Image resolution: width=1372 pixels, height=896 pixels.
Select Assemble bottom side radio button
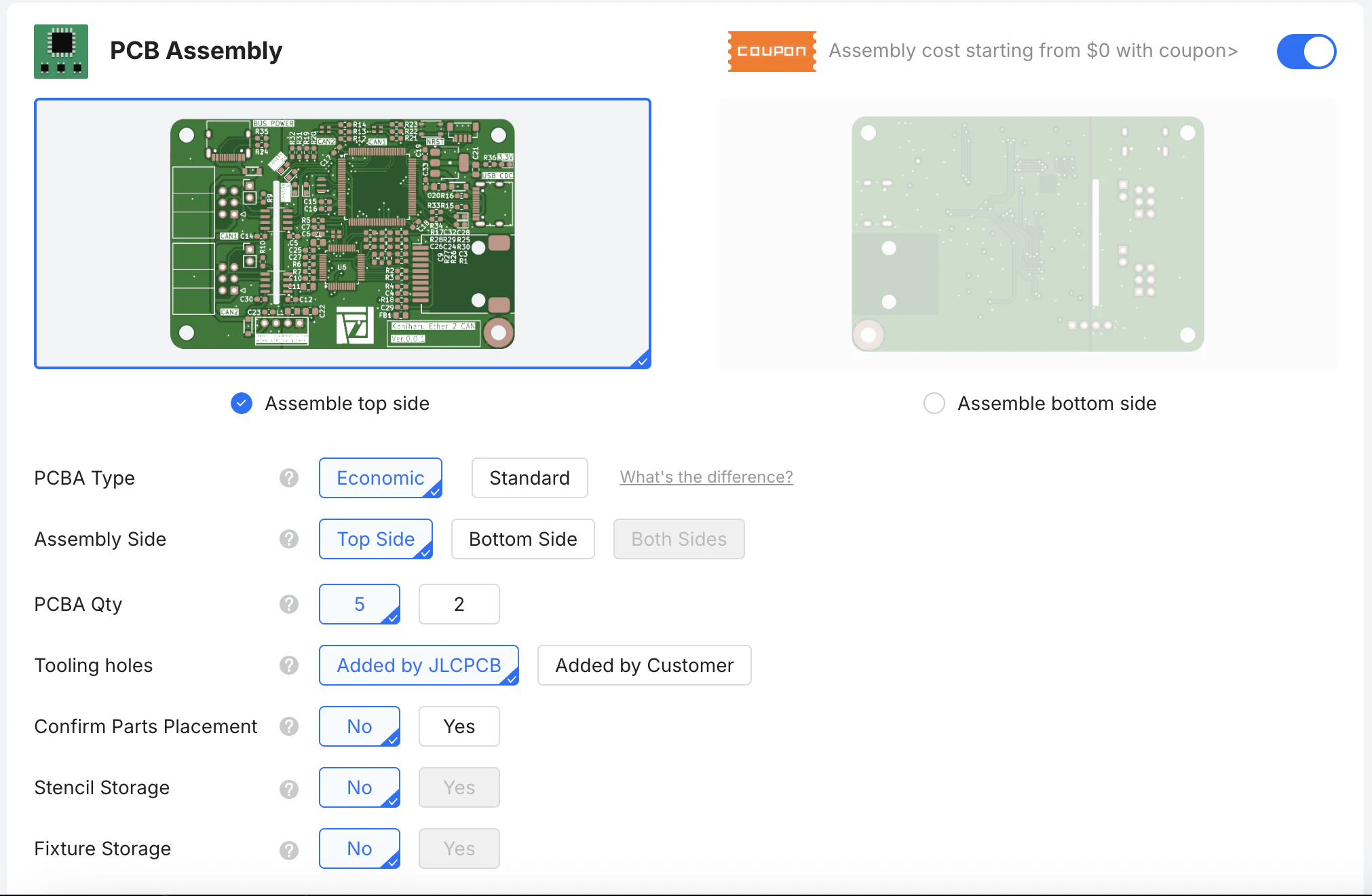(x=934, y=403)
